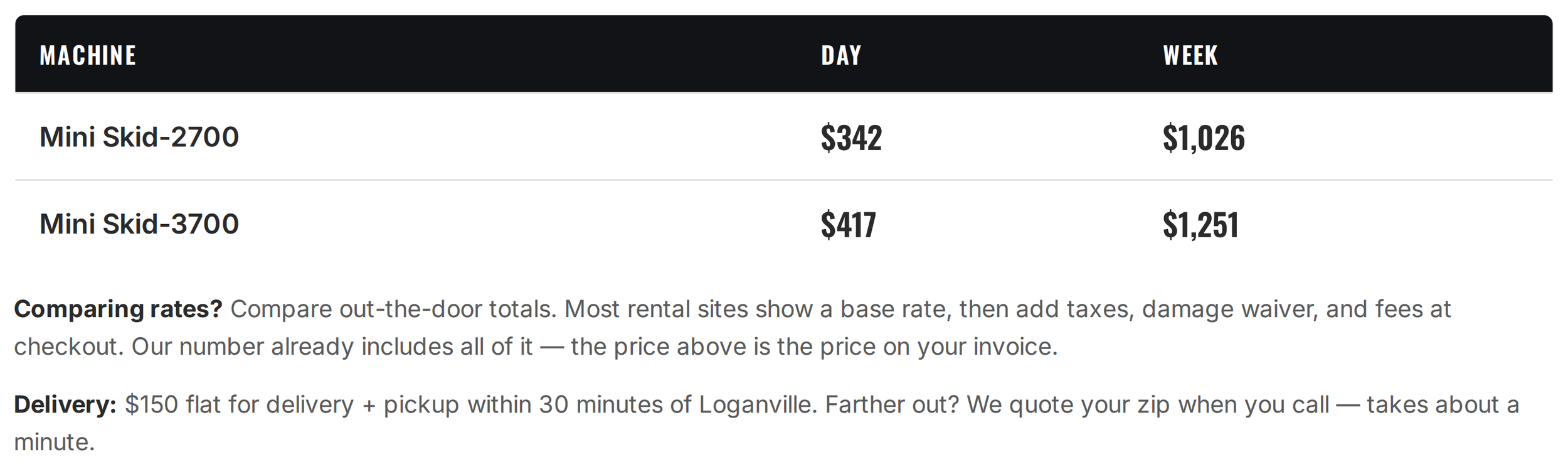This screenshot has width=1568, height=474.
Task: Click the 'Farther out?' question text
Action: click(892, 404)
